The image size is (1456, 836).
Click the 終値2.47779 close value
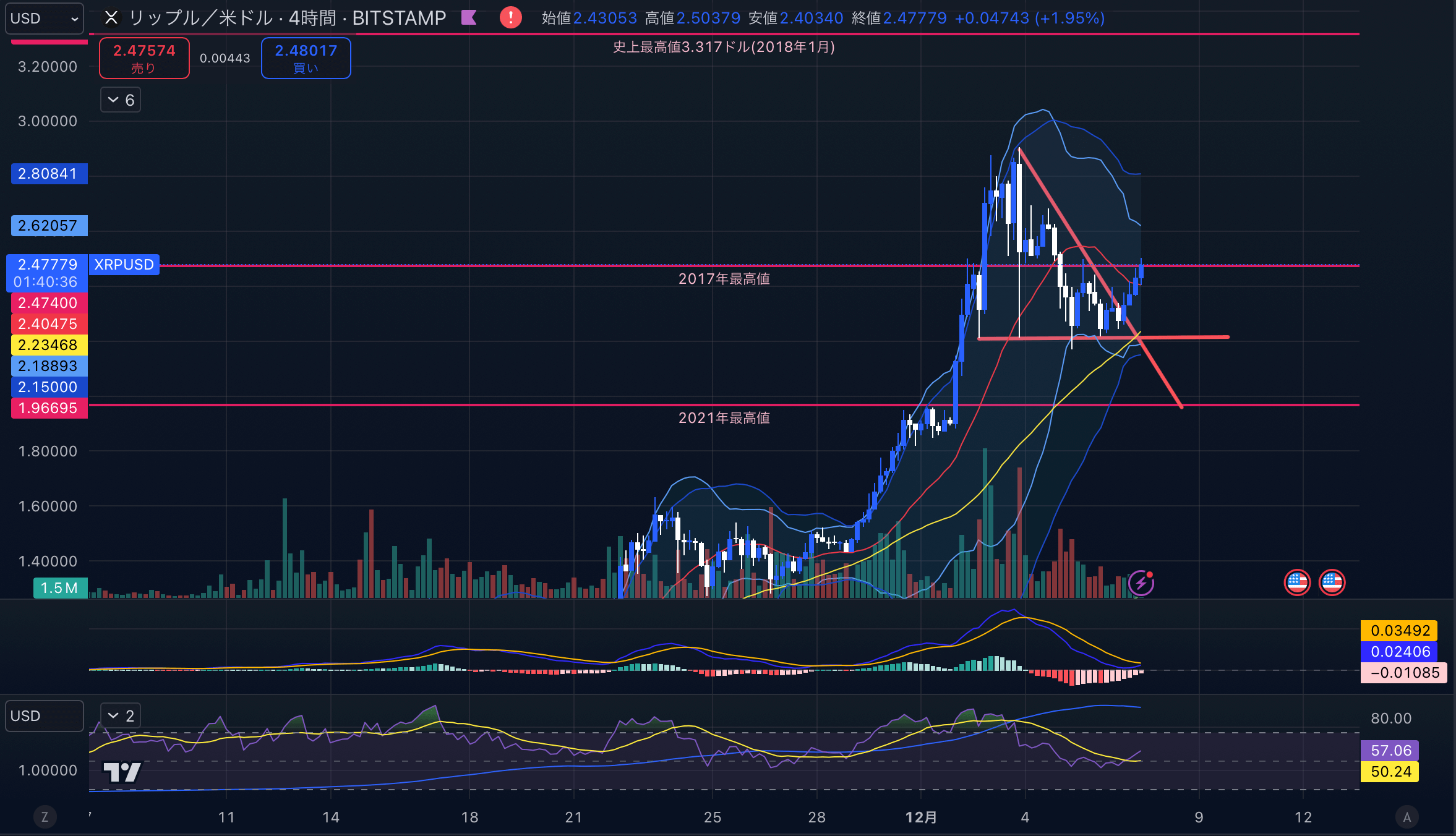click(899, 18)
